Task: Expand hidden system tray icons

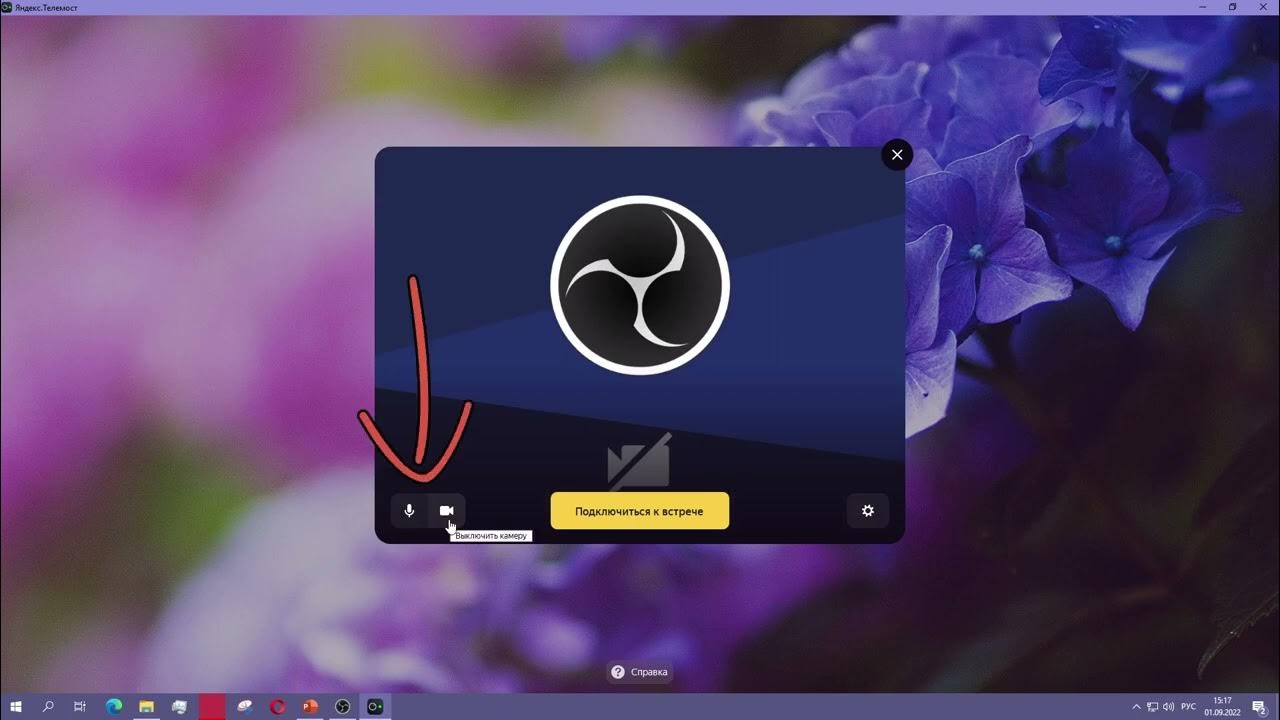Action: coord(1136,707)
